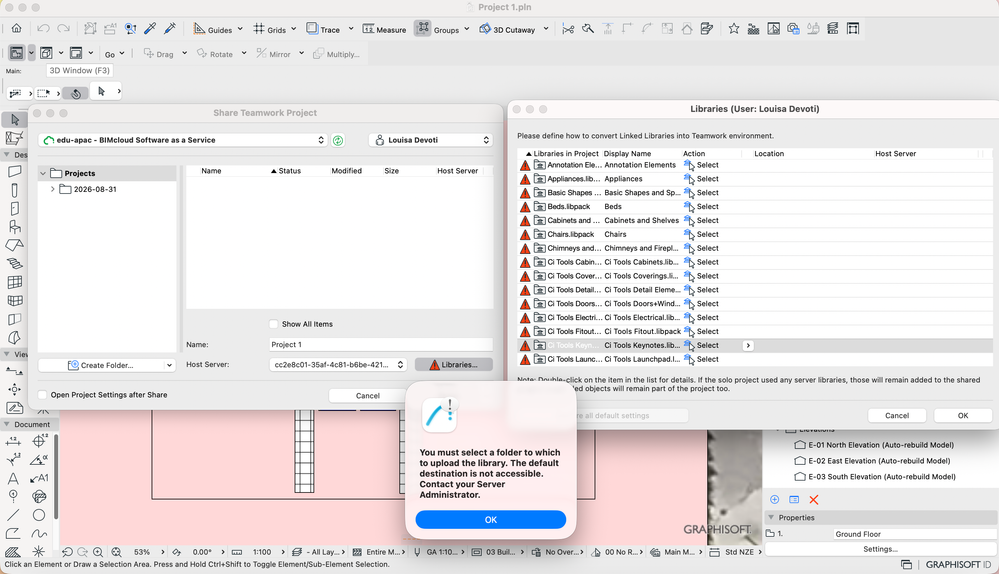
Task: Click the Undo arrow icon
Action: 43,29
